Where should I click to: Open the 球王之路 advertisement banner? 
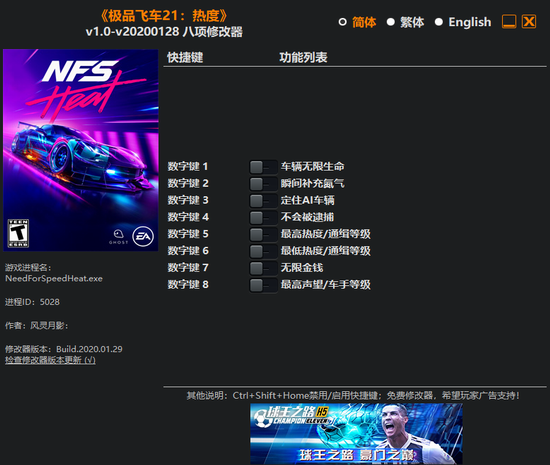click(356, 434)
